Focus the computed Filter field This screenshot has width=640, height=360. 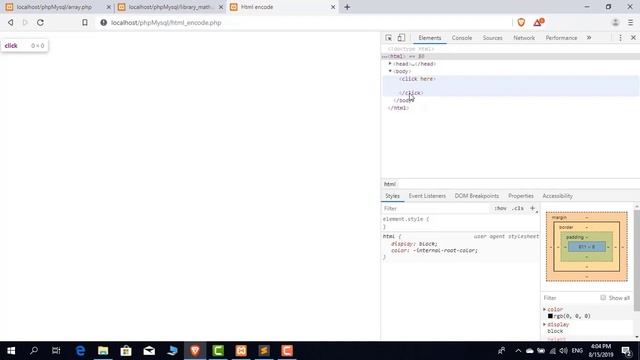click(570, 298)
